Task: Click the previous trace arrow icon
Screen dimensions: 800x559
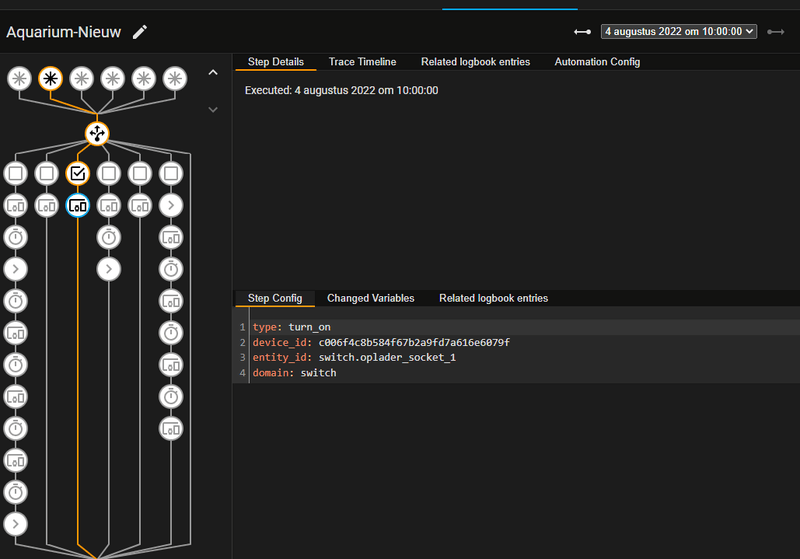Action: (582, 32)
